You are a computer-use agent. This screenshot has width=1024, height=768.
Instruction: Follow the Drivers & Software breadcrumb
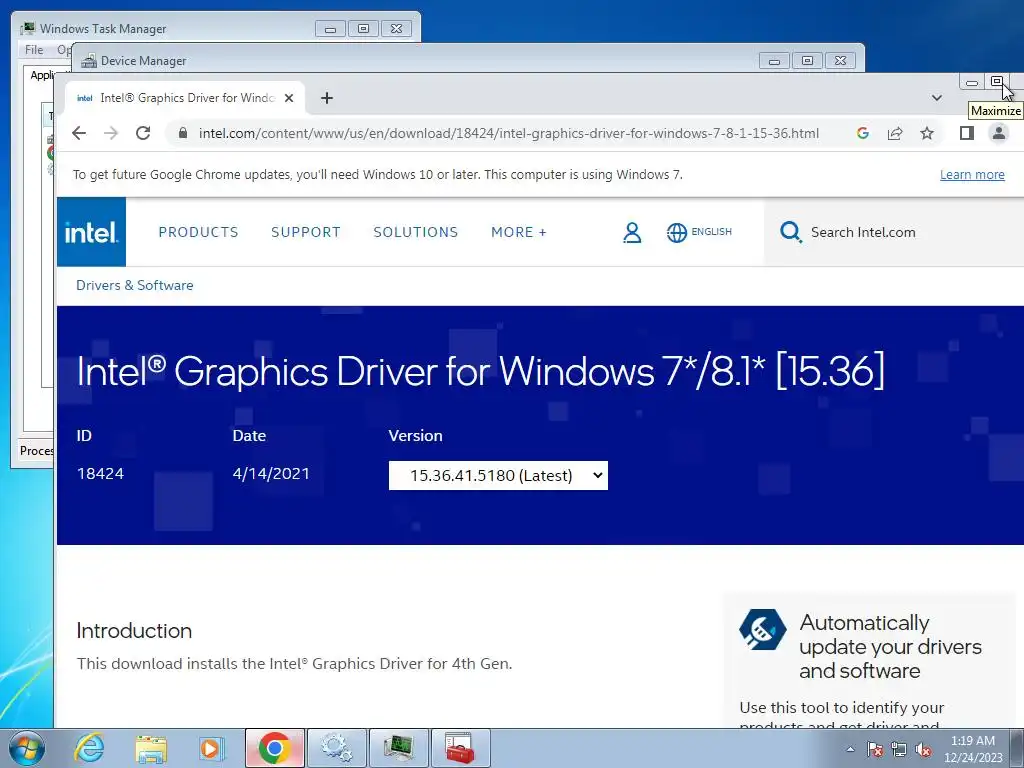click(x=135, y=285)
